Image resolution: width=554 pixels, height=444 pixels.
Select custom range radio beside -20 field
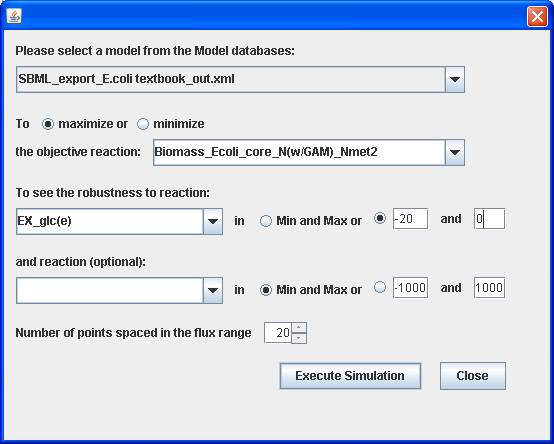(x=380, y=218)
